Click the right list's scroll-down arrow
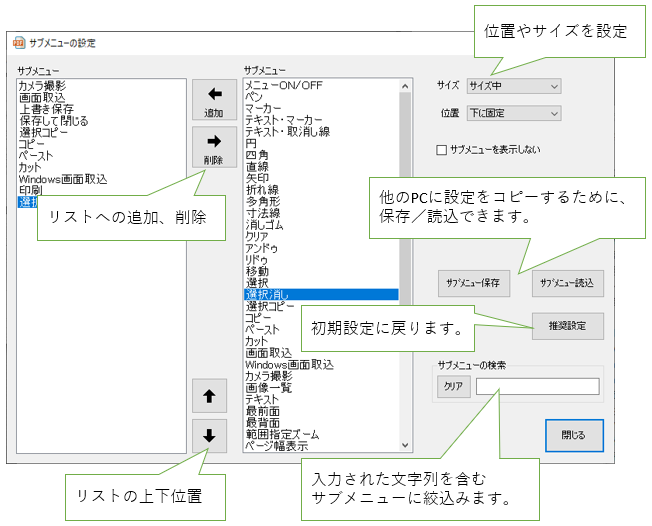 point(405,446)
